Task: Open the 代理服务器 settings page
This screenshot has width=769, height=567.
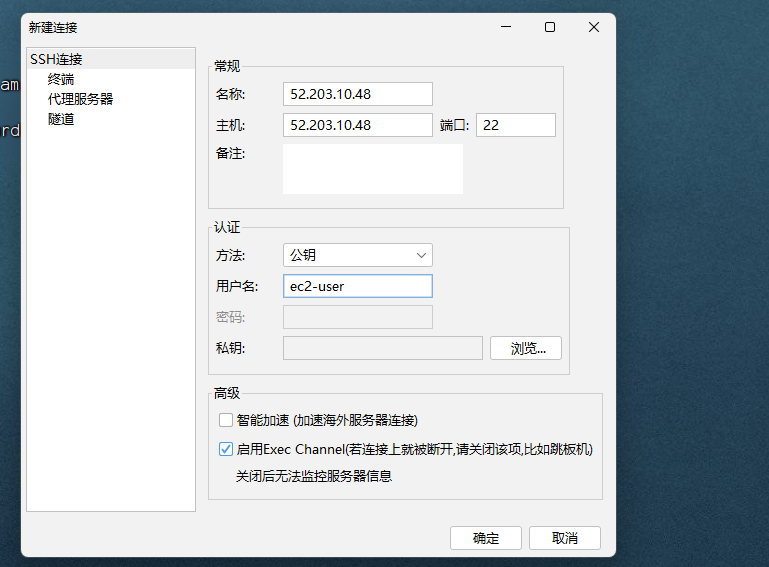Action: pyautogui.click(x=80, y=99)
